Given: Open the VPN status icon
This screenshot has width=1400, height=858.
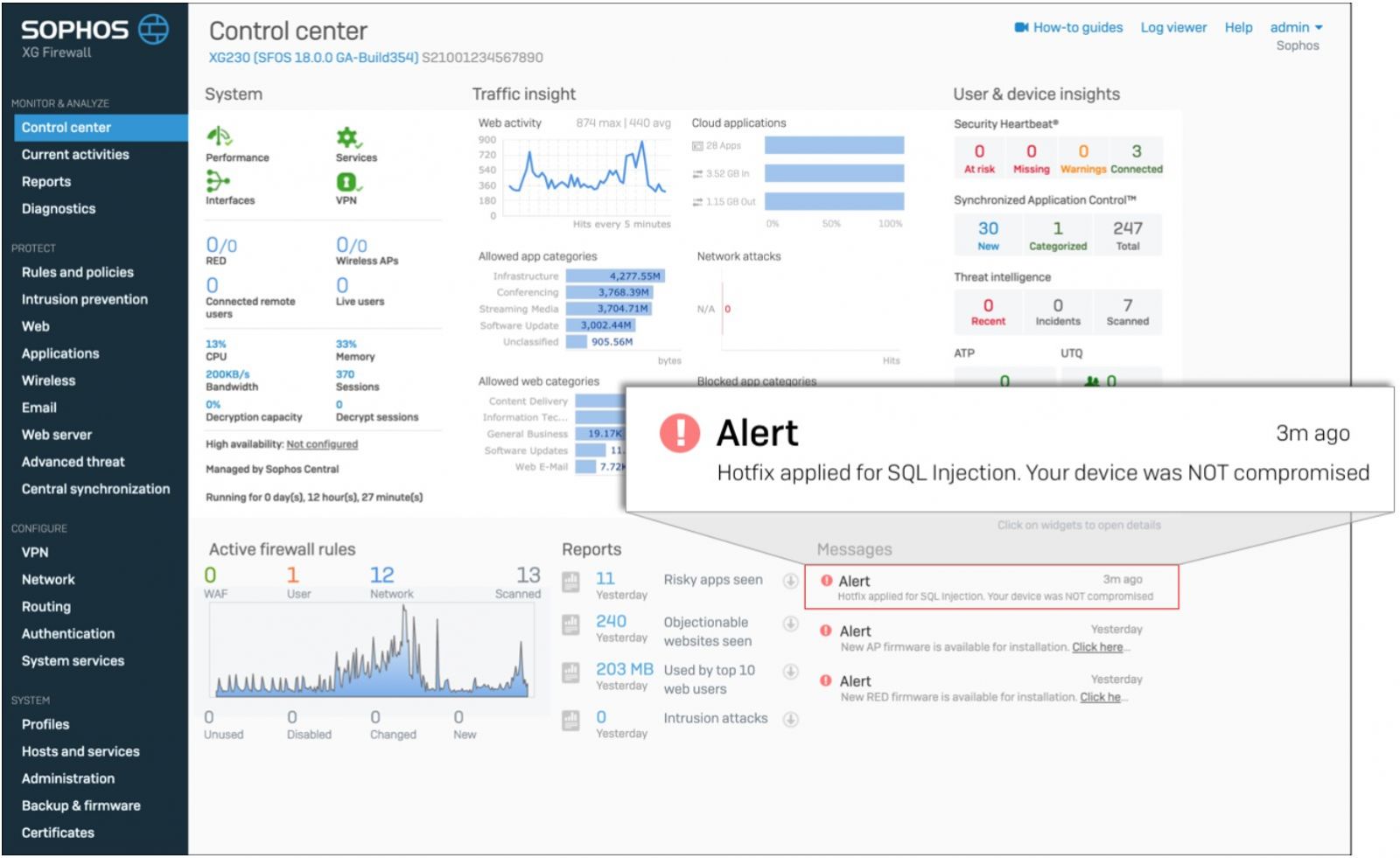Looking at the screenshot, I should coord(348,182).
